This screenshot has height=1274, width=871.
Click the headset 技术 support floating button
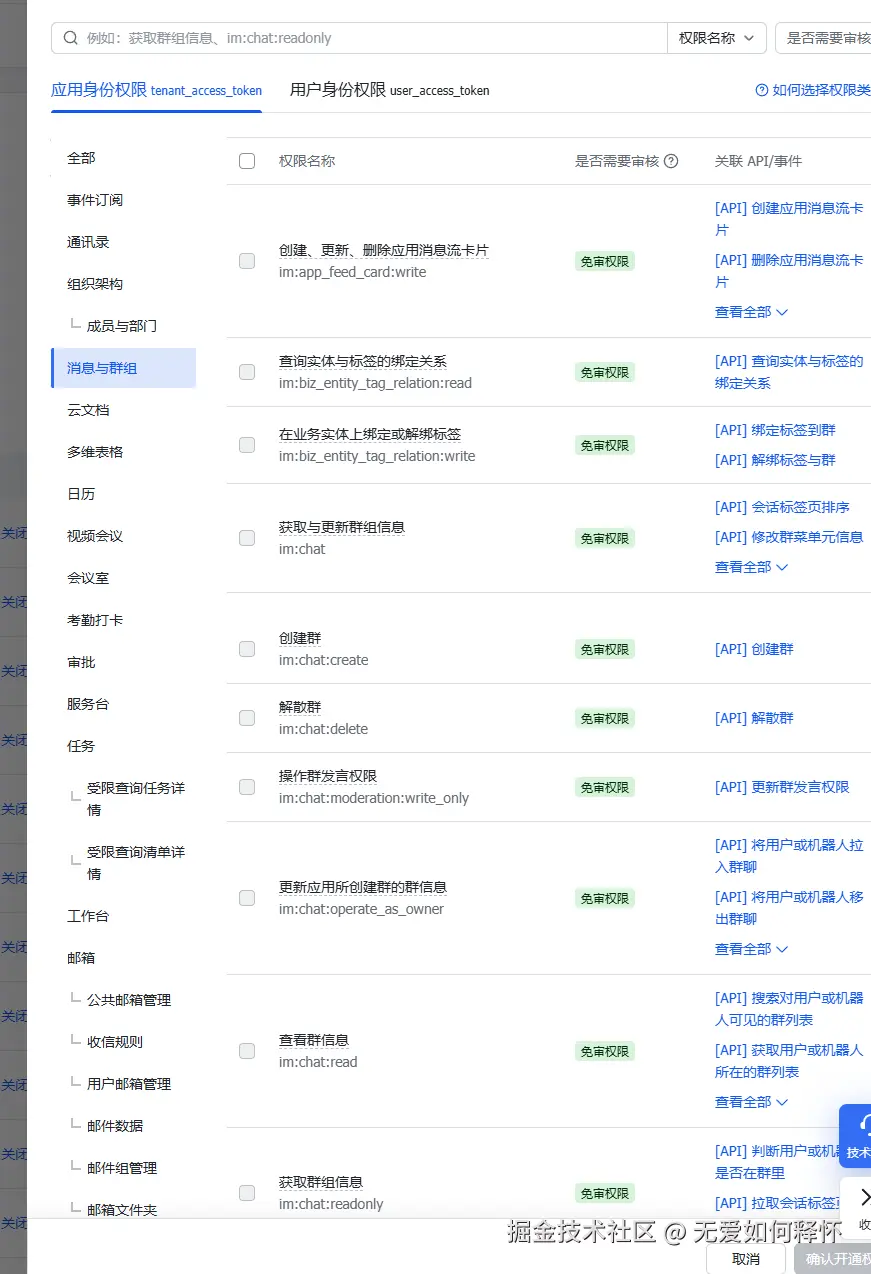[x=856, y=1135]
